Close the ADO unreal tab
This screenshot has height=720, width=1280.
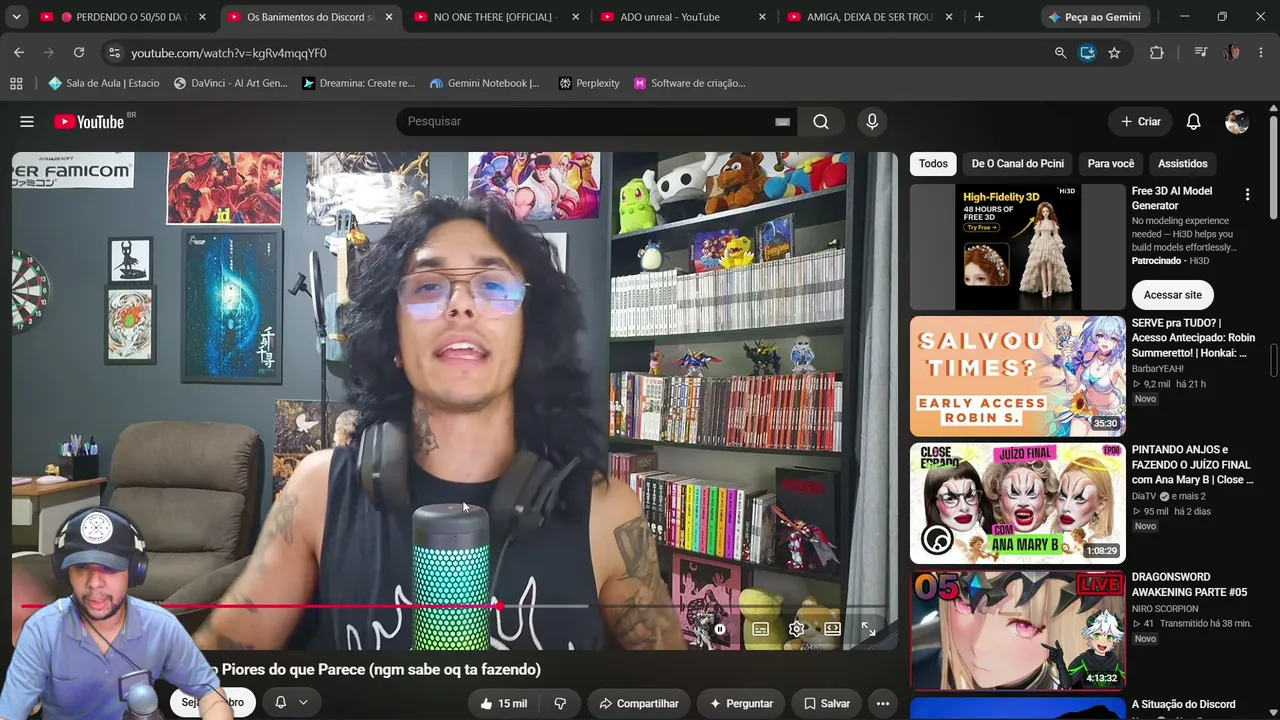pyautogui.click(x=762, y=17)
